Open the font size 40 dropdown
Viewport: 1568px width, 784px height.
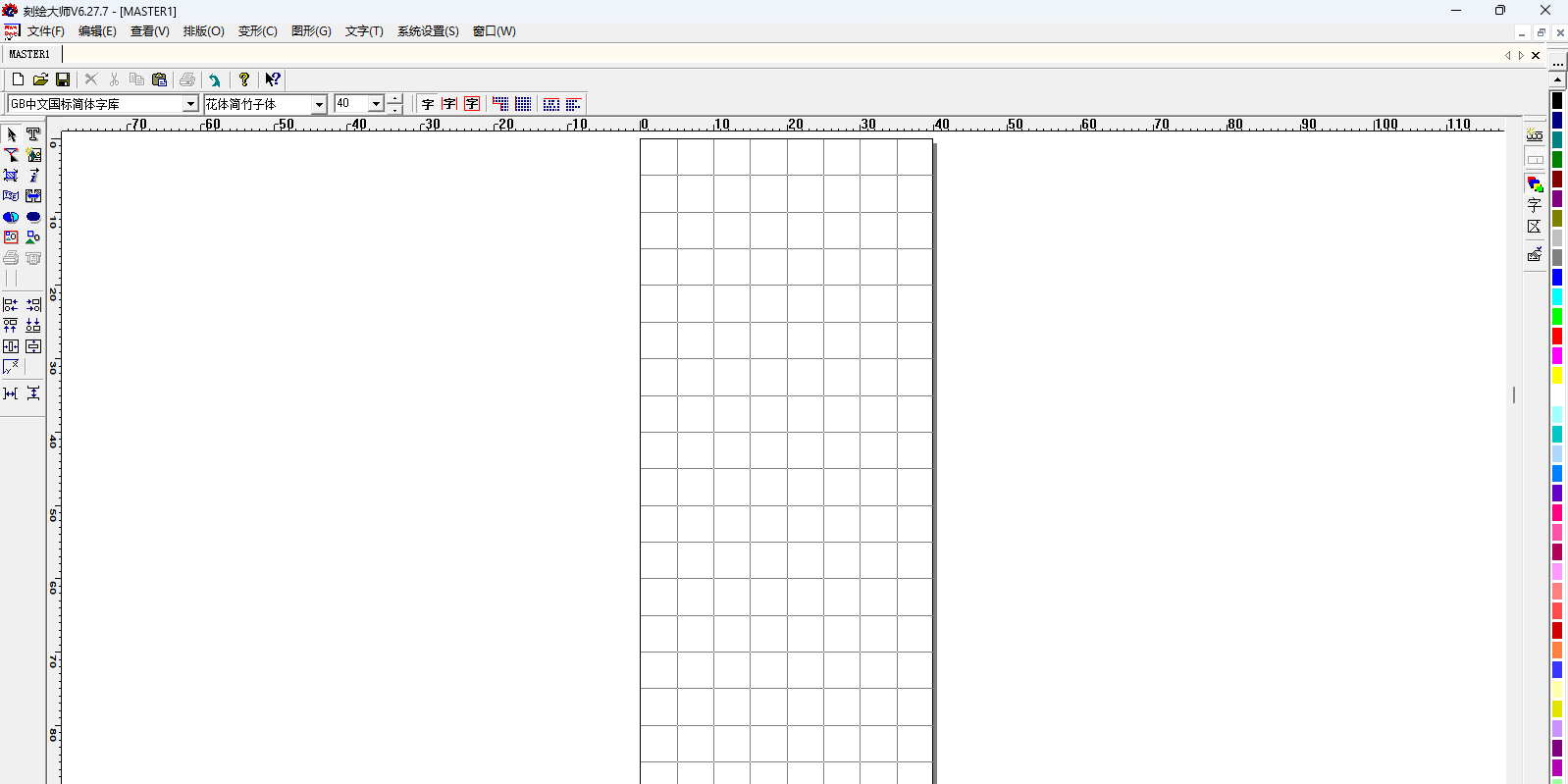coord(375,104)
